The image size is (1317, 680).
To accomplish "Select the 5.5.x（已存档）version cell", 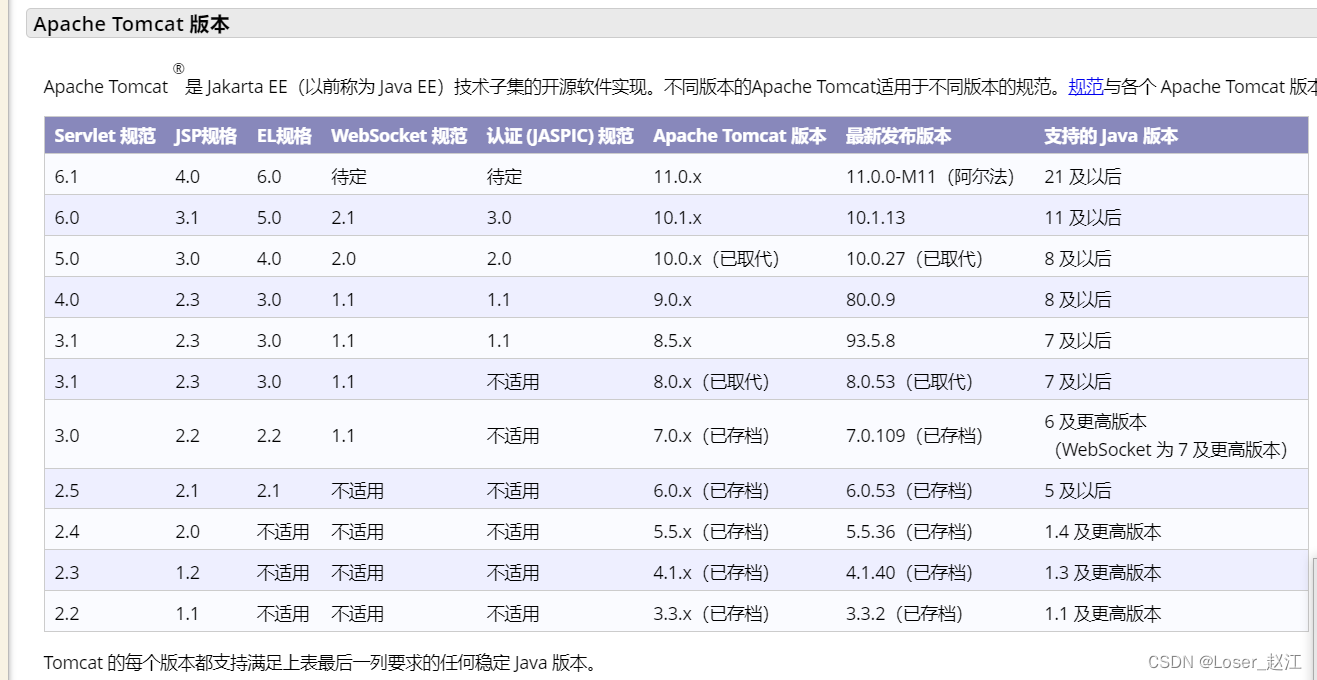I will 711,532.
